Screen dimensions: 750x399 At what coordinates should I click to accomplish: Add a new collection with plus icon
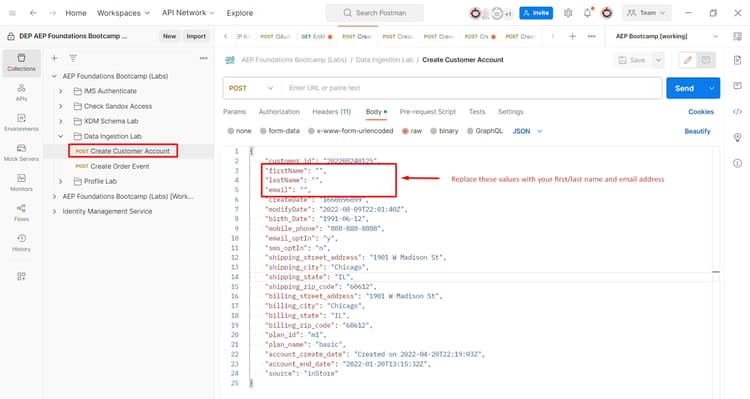[x=54, y=58]
